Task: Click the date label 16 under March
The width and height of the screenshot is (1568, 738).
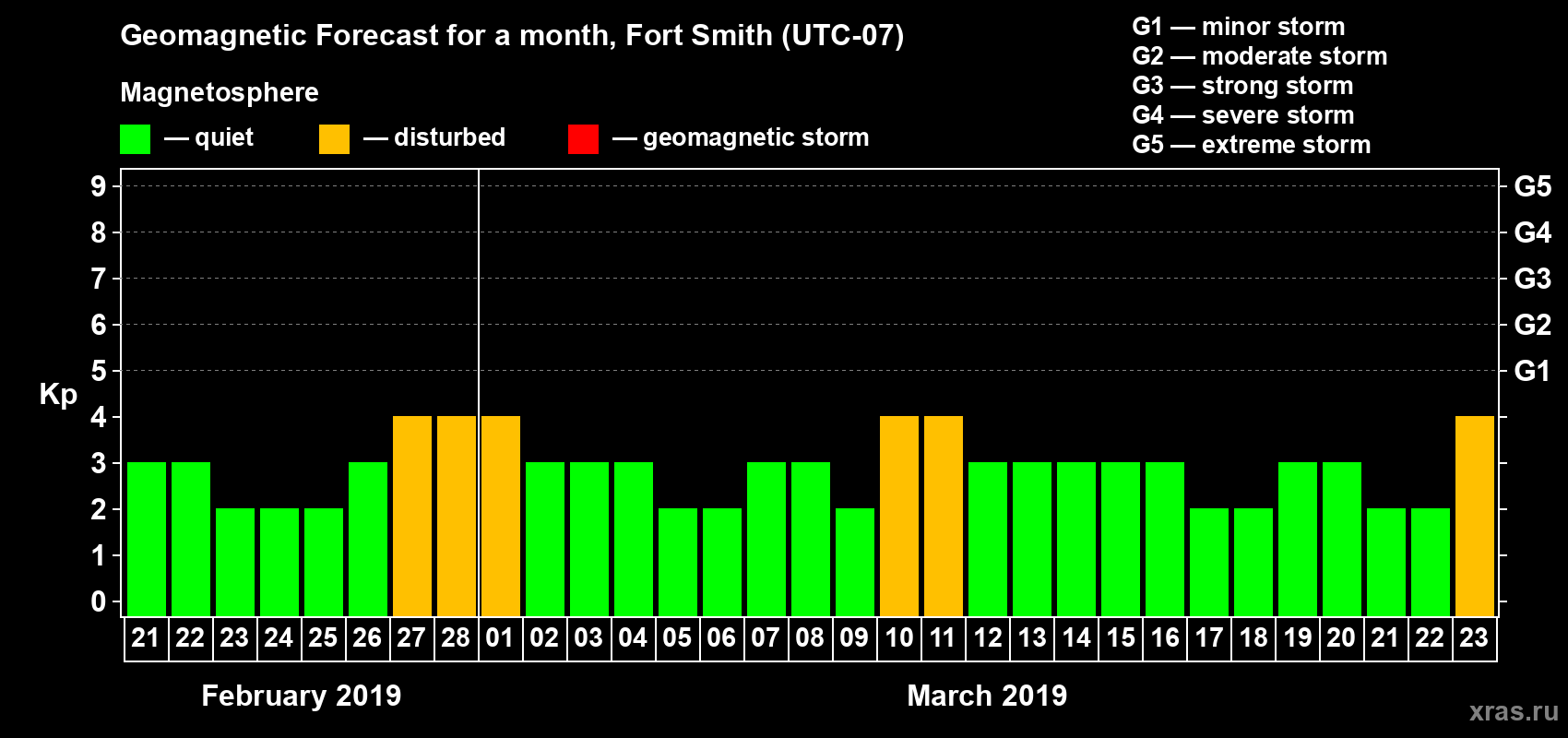Action: 1164,638
